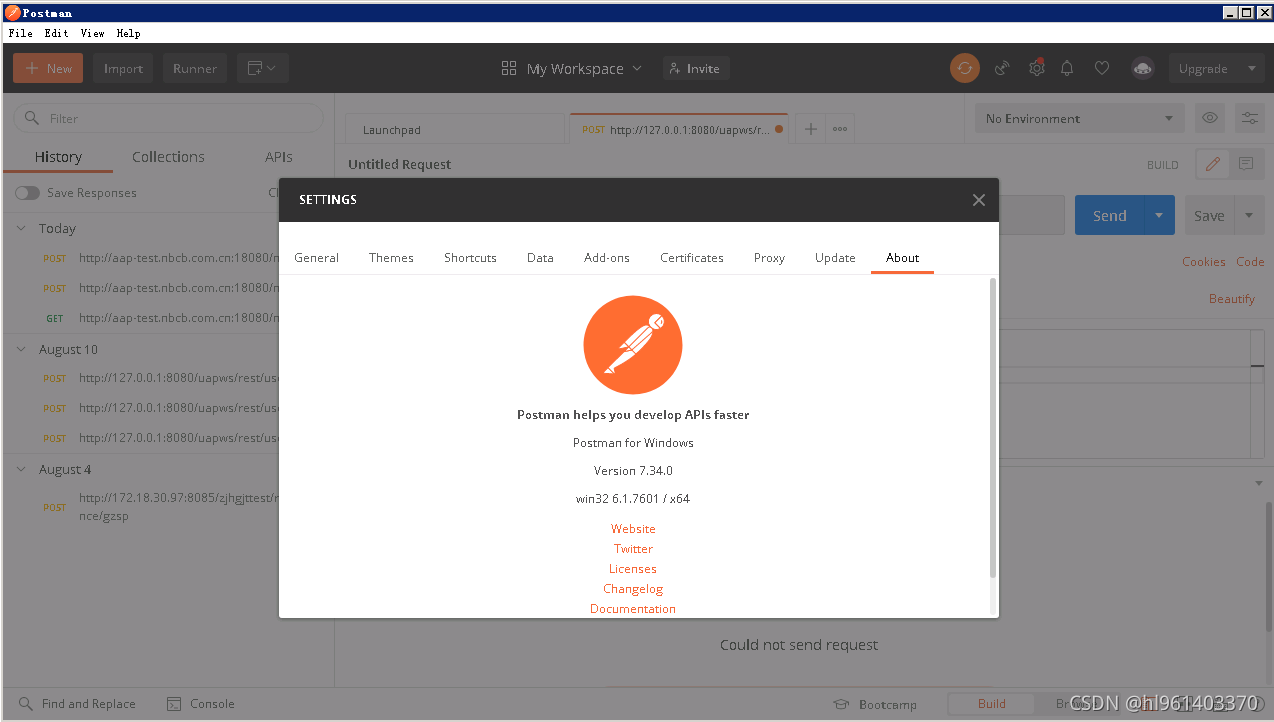Open the Edit menu
Viewport: 1274px width, 722px height.
pos(56,33)
